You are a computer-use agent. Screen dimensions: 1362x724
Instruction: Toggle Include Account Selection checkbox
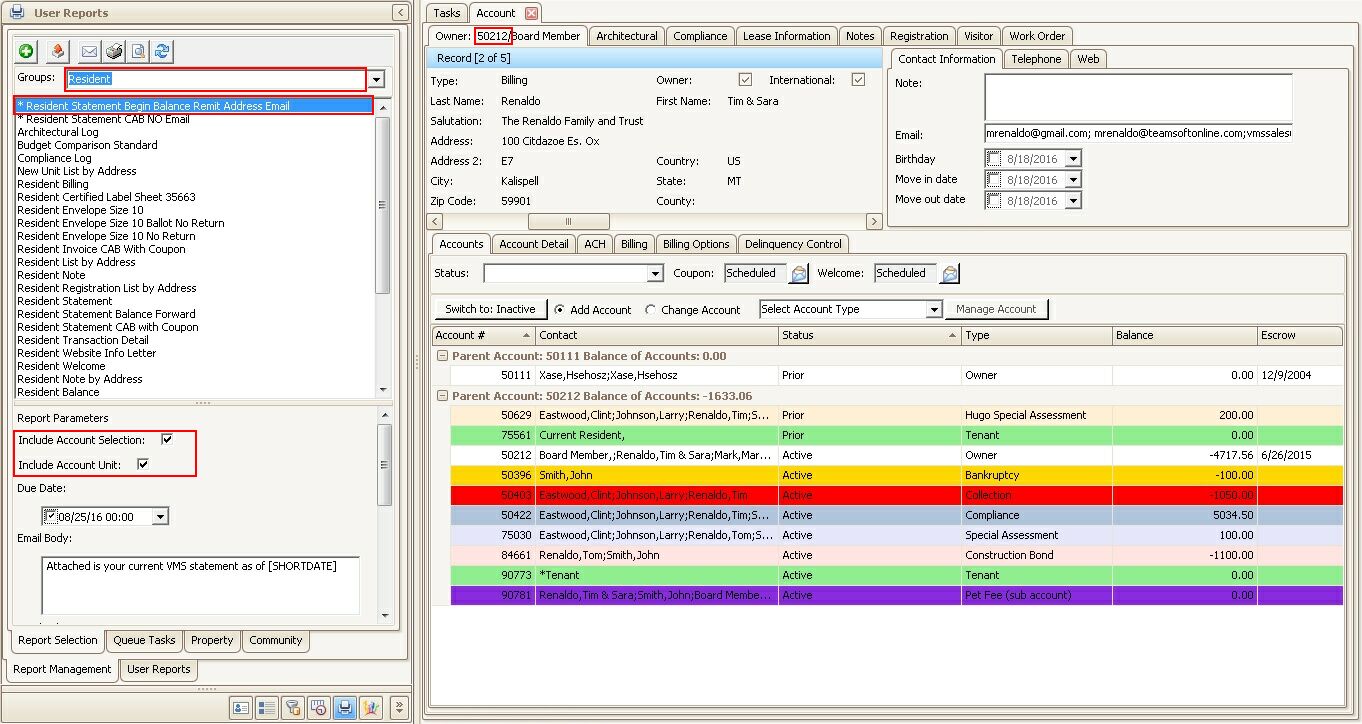coord(167,439)
